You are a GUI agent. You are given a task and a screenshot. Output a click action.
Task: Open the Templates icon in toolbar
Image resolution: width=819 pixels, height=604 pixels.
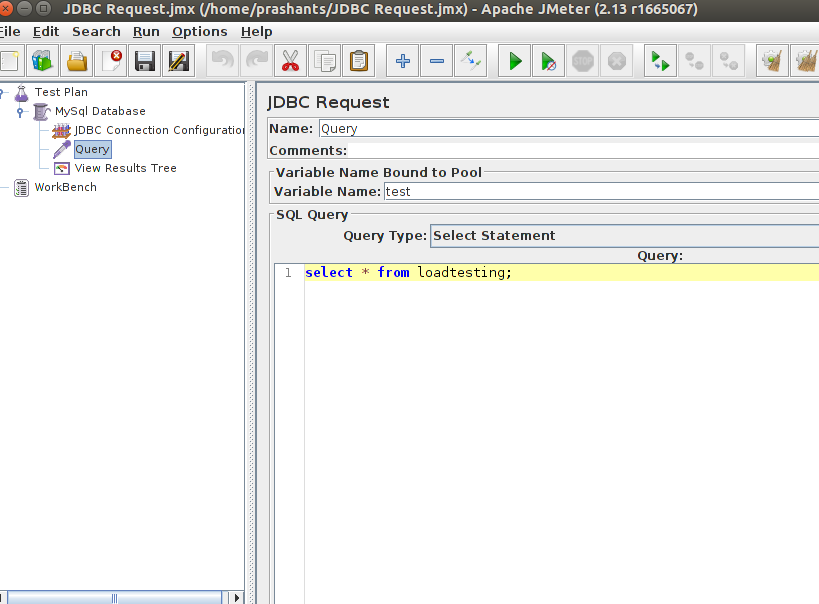tap(42, 61)
